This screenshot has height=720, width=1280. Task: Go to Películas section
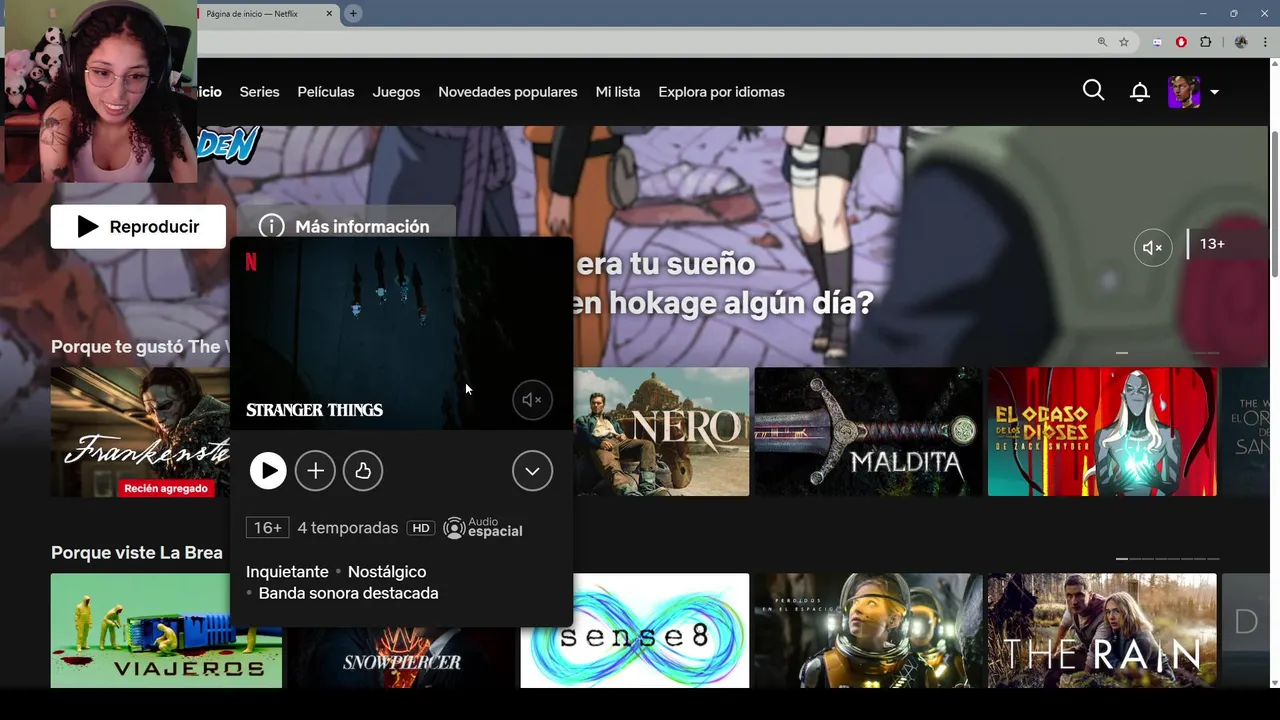(326, 92)
